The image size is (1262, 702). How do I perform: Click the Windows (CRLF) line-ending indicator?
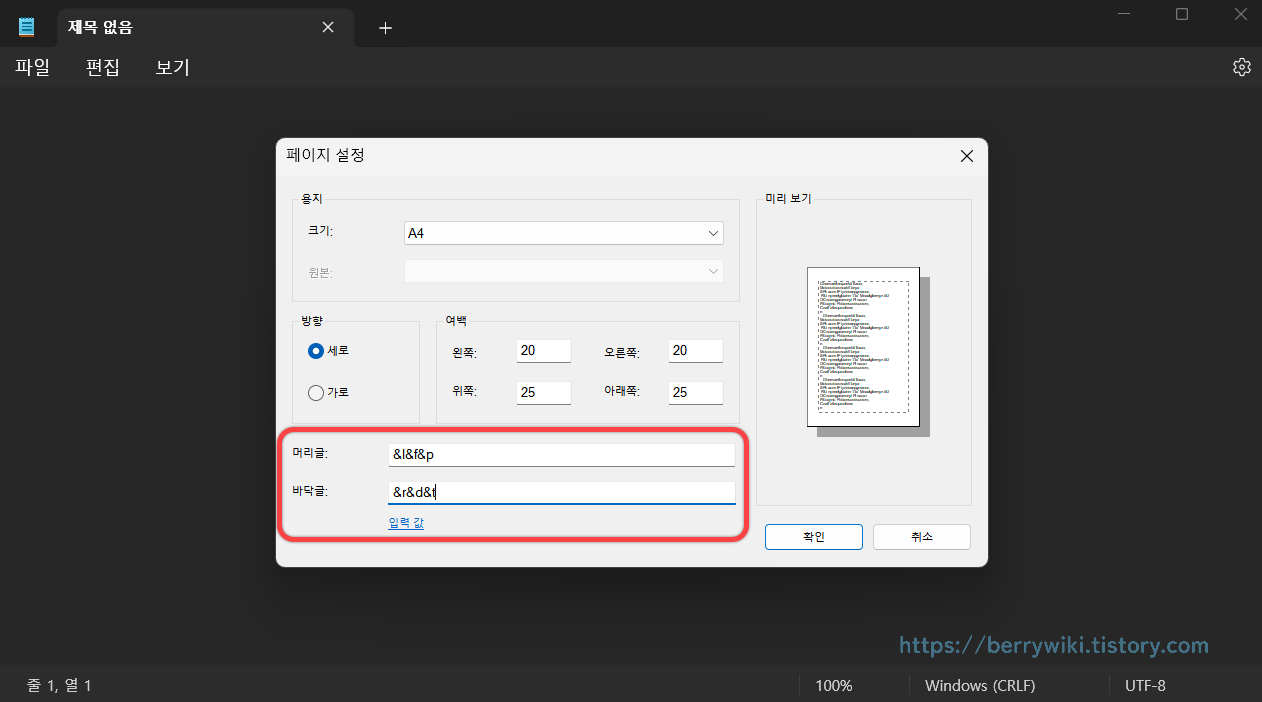[x=980, y=685]
